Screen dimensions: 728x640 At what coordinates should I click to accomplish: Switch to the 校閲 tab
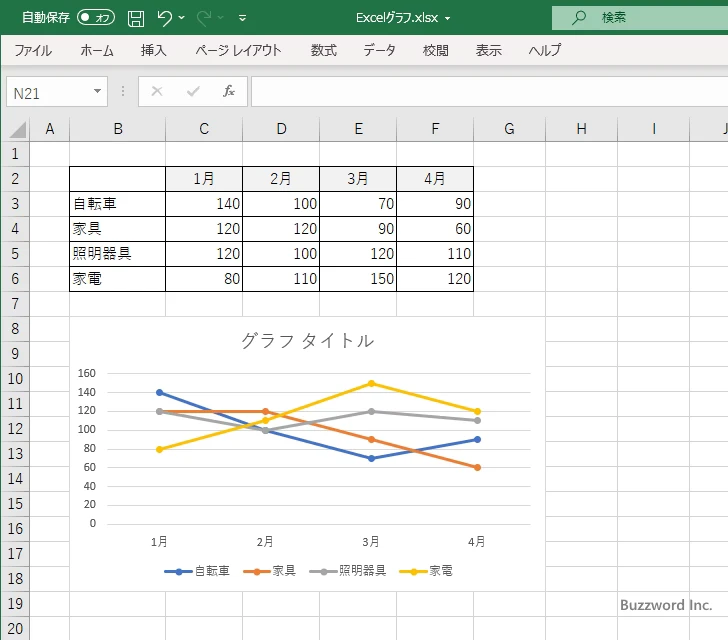pos(436,50)
